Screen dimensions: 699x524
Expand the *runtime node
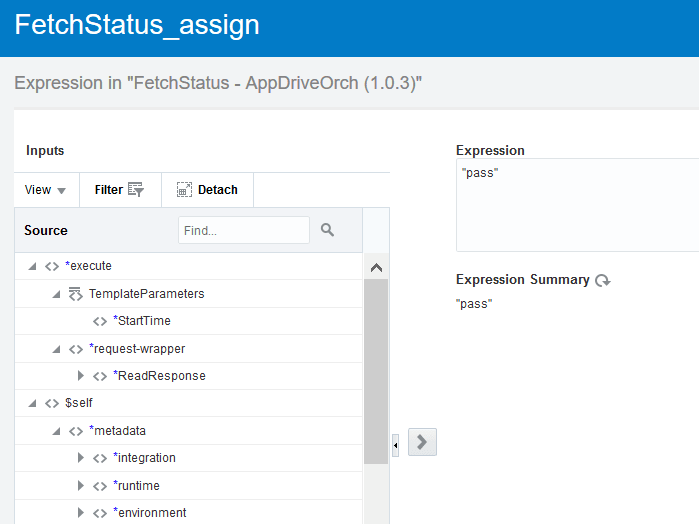[x=80, y=485]
